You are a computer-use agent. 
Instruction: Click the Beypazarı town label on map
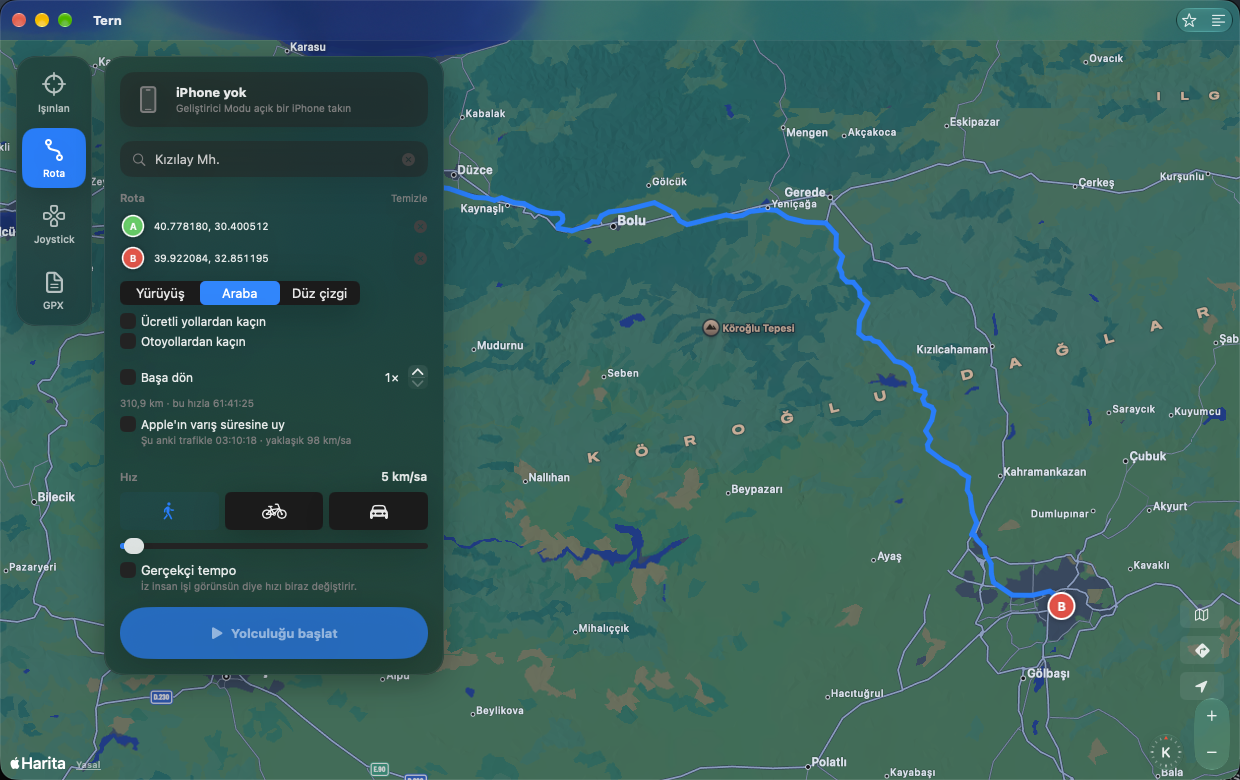coord(757,490)
